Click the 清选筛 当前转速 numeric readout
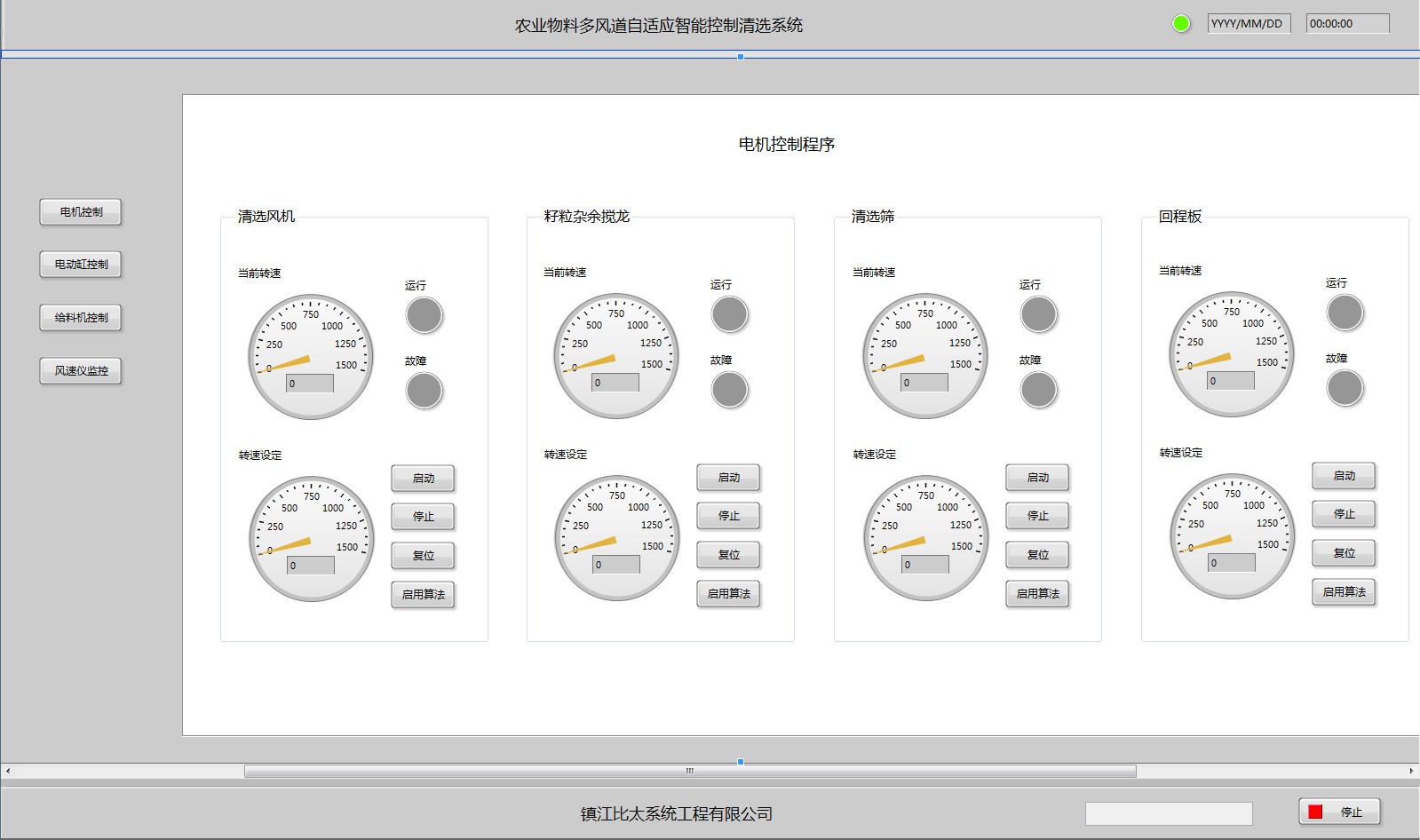The height and width of the screenshot is (840, 1420). [924, 383]
